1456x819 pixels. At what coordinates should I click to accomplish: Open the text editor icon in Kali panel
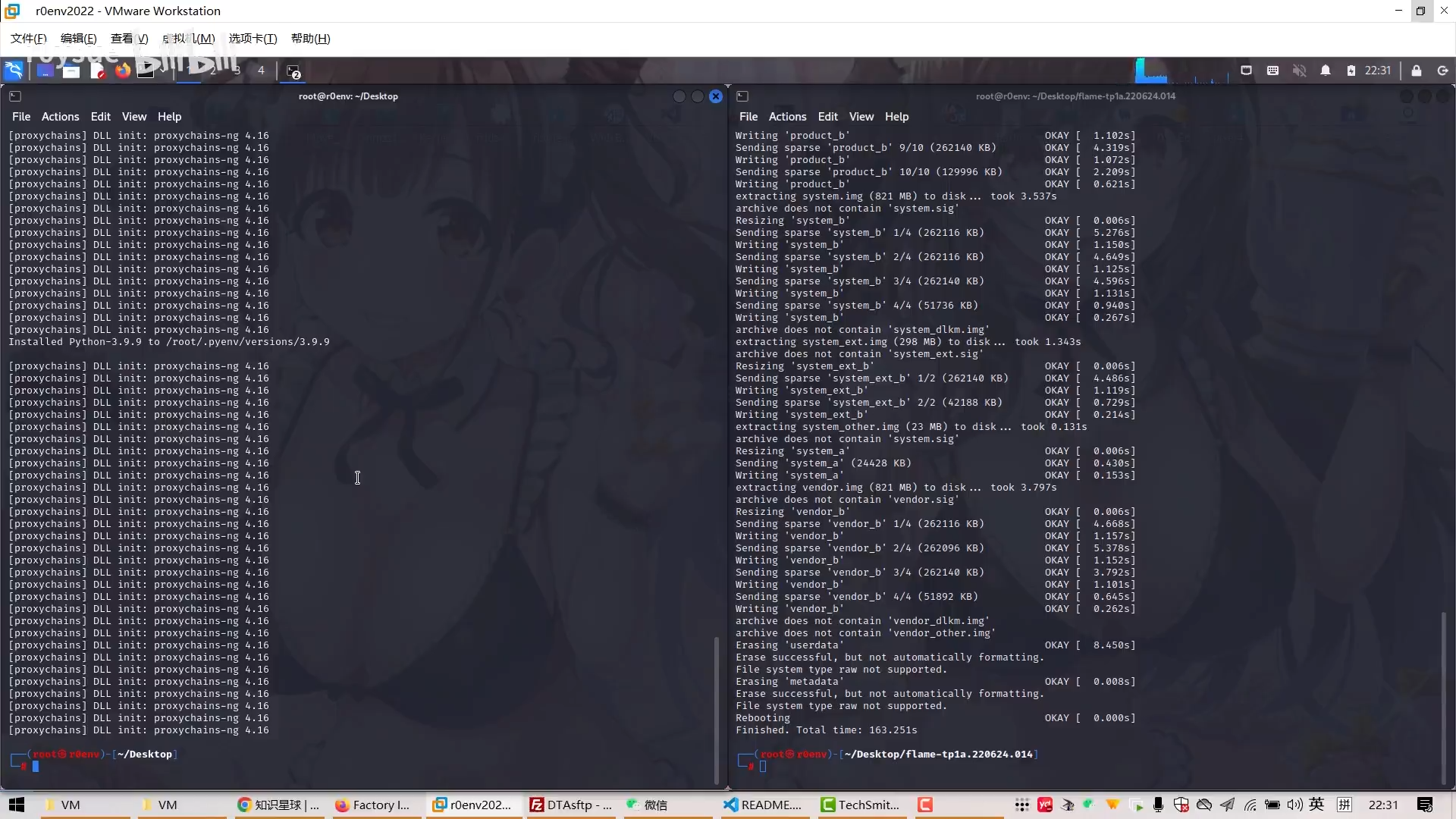tap(97, 71)
